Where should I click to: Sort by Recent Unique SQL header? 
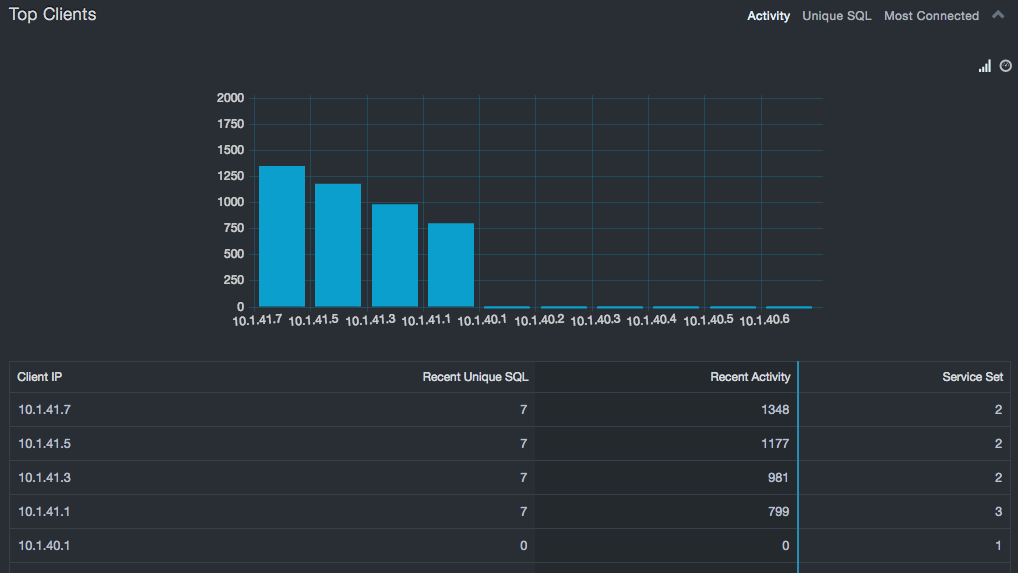[x=475, y=377]
